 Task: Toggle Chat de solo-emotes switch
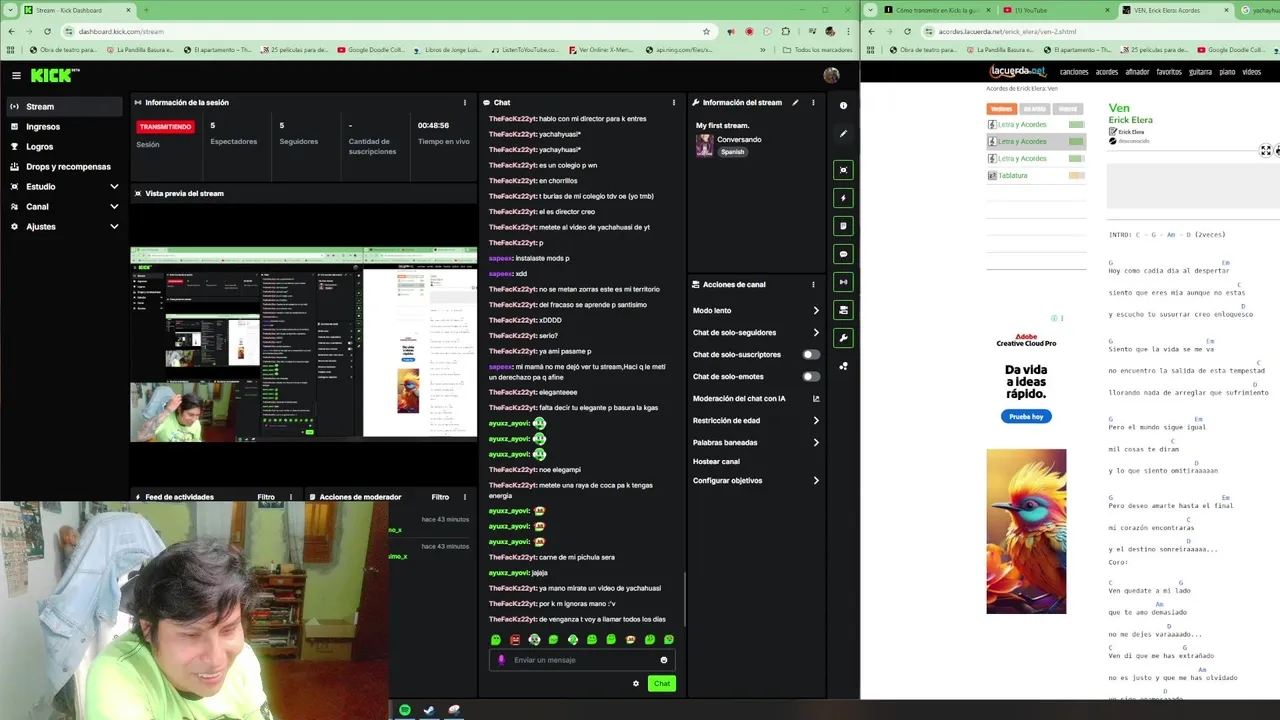pyautogui.click(x=810, y=376)
